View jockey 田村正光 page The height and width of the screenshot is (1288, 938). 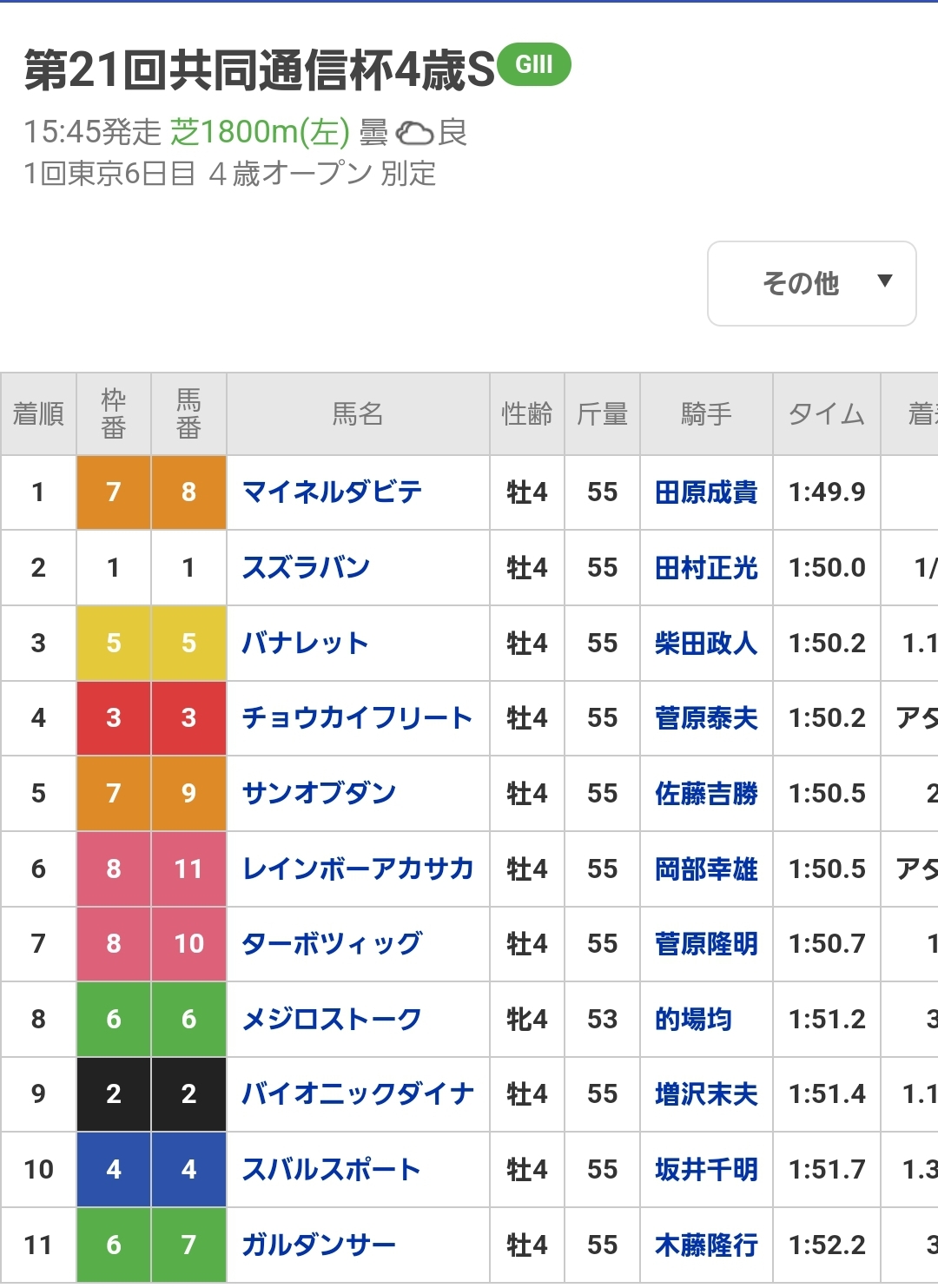[706, 568]
